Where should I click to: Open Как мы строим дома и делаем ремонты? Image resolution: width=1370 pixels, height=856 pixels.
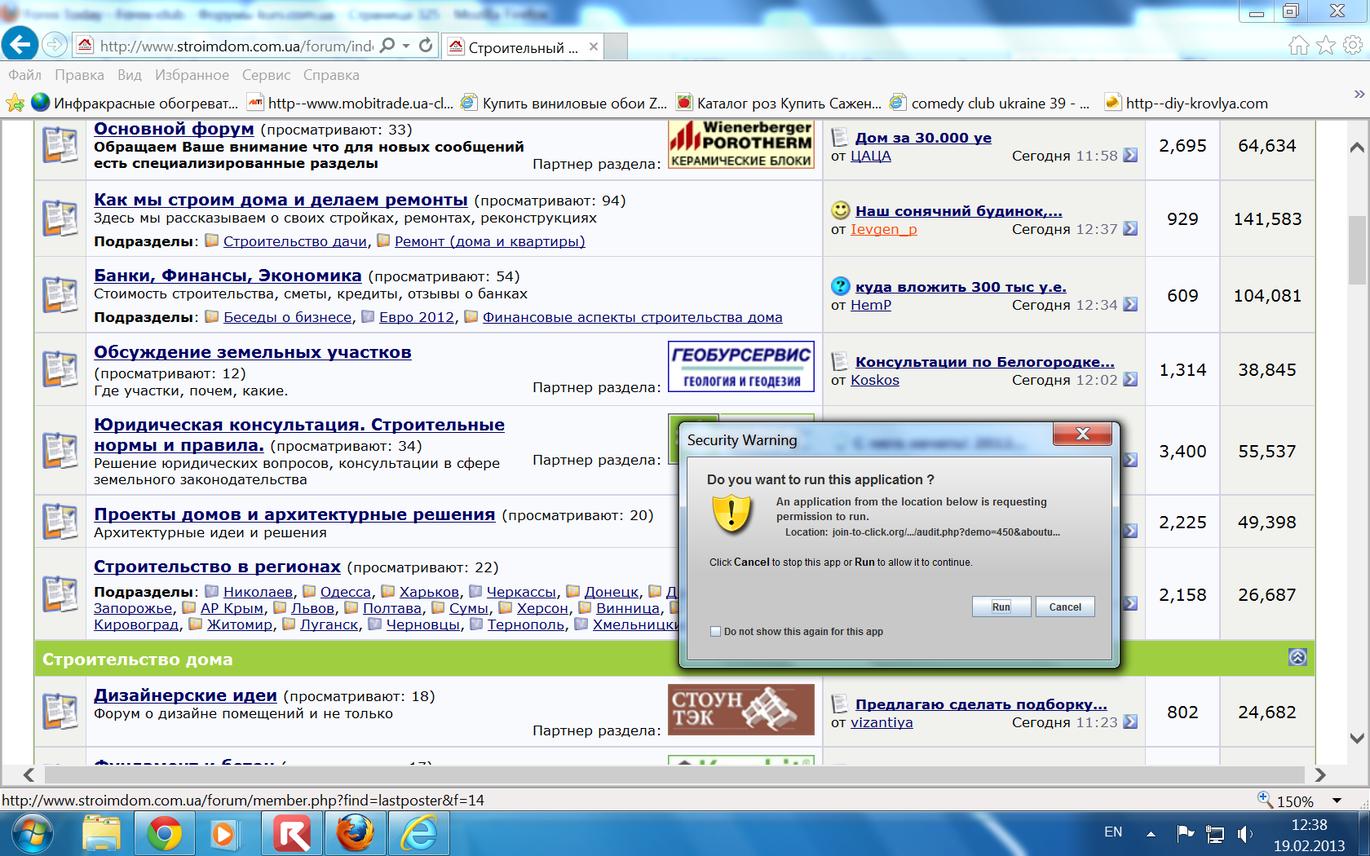281,199
